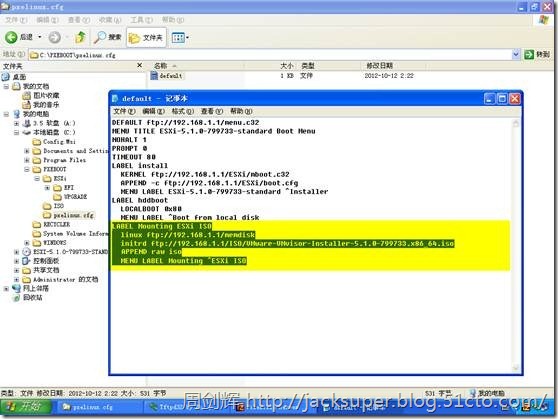Screen dimensions: 558x419
Task: Expand Documents and Settings tree node
Action: pos(27,151)
